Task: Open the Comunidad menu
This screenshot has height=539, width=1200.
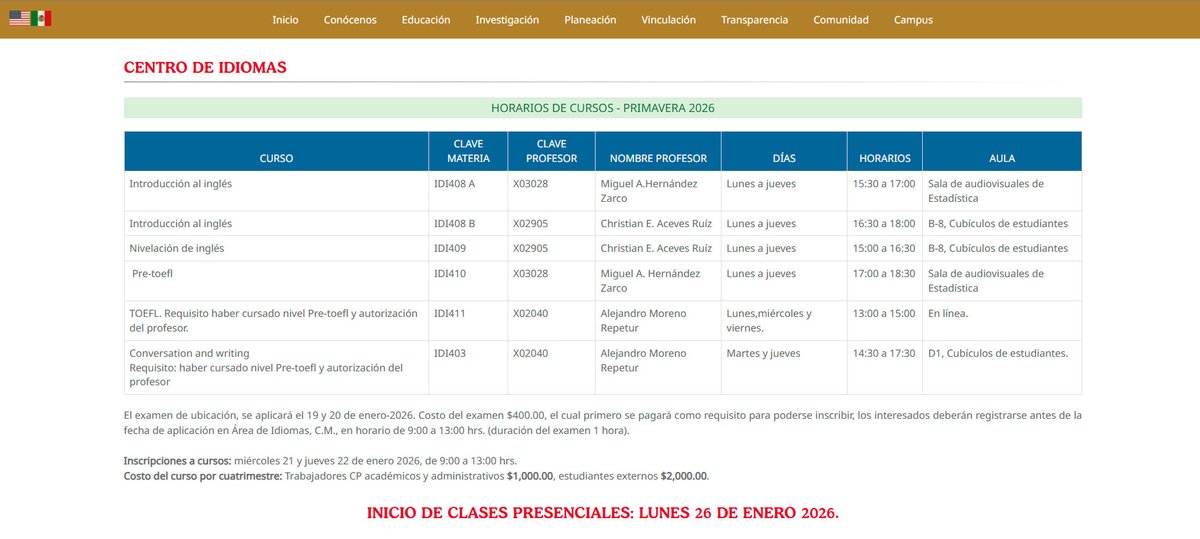Action: (x=841, y=19)
